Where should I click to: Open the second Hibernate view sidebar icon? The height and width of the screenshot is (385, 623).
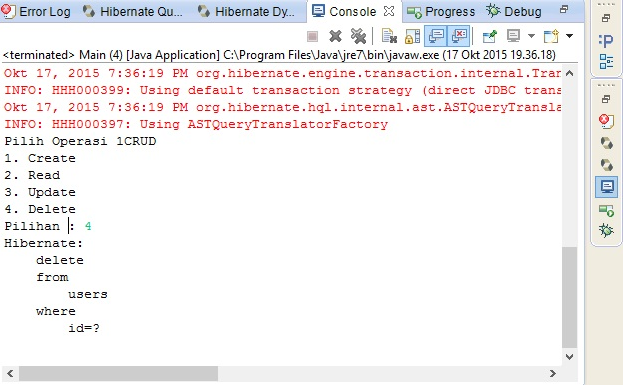(x=606, y=164)
